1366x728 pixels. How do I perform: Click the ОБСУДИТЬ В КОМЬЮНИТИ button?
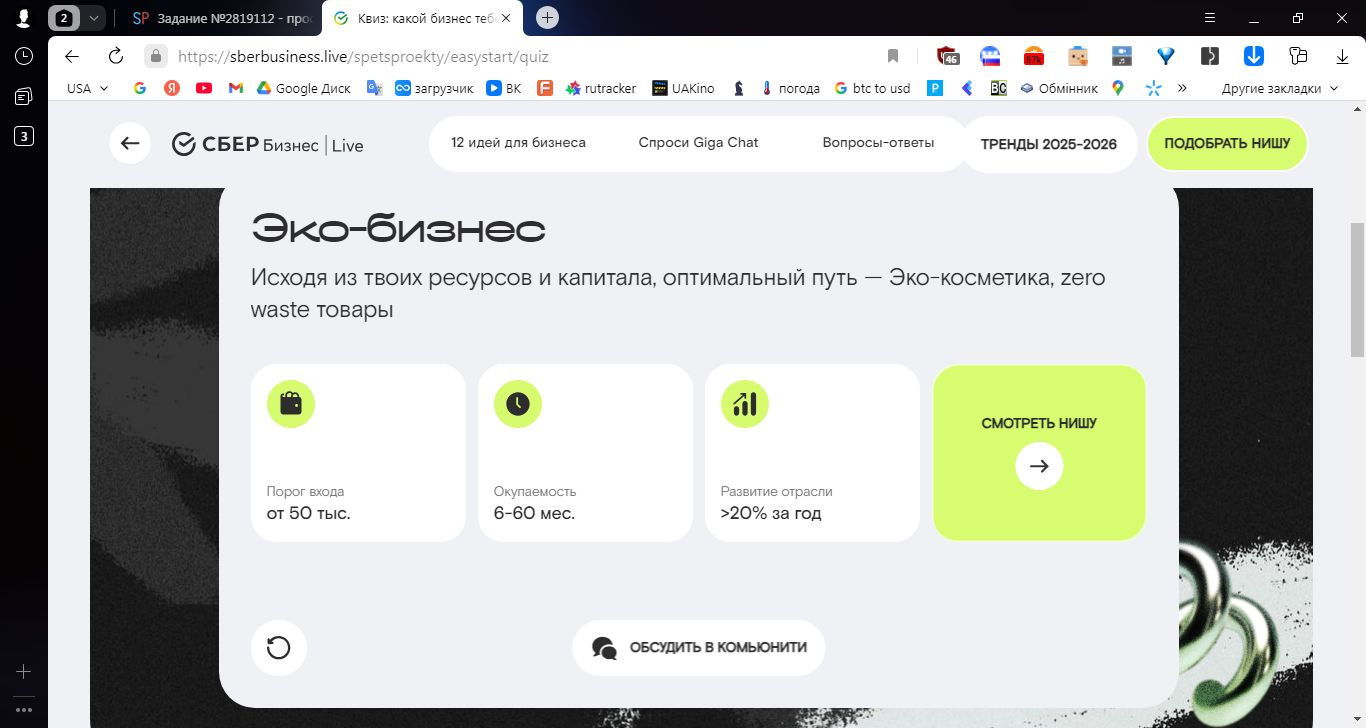(699, 648)
